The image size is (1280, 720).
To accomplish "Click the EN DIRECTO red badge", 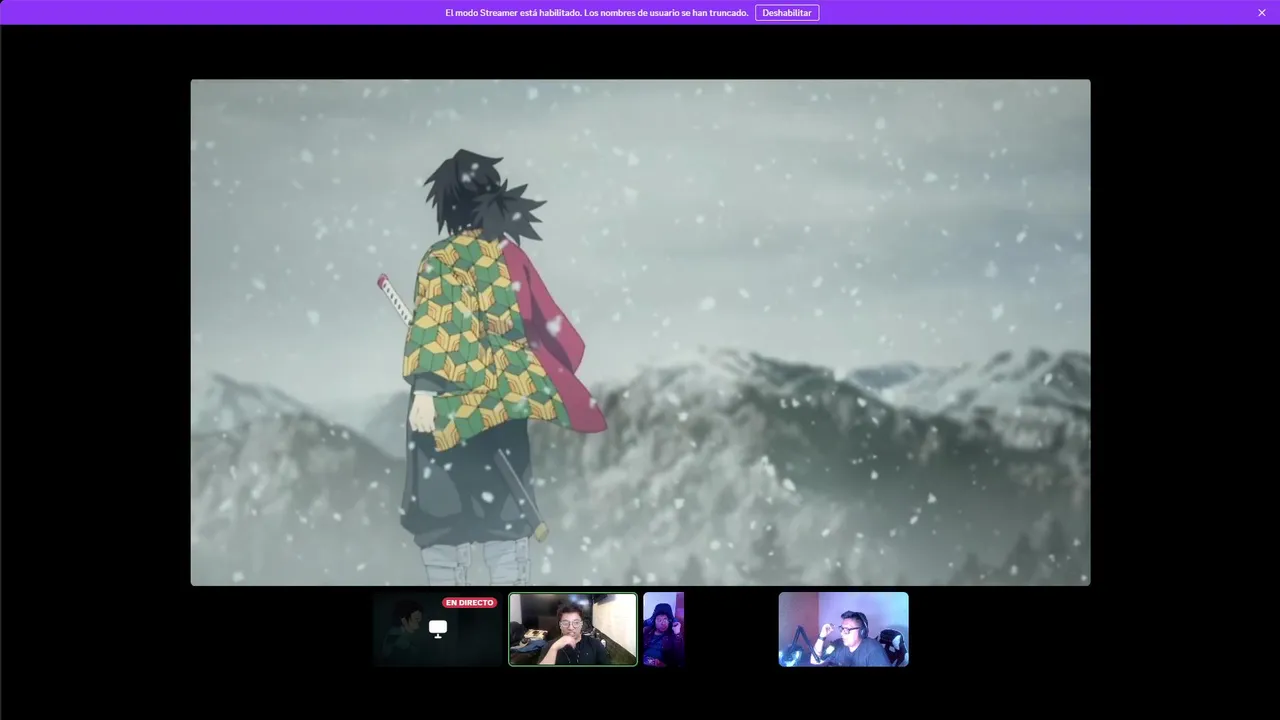I will [470, 603].
